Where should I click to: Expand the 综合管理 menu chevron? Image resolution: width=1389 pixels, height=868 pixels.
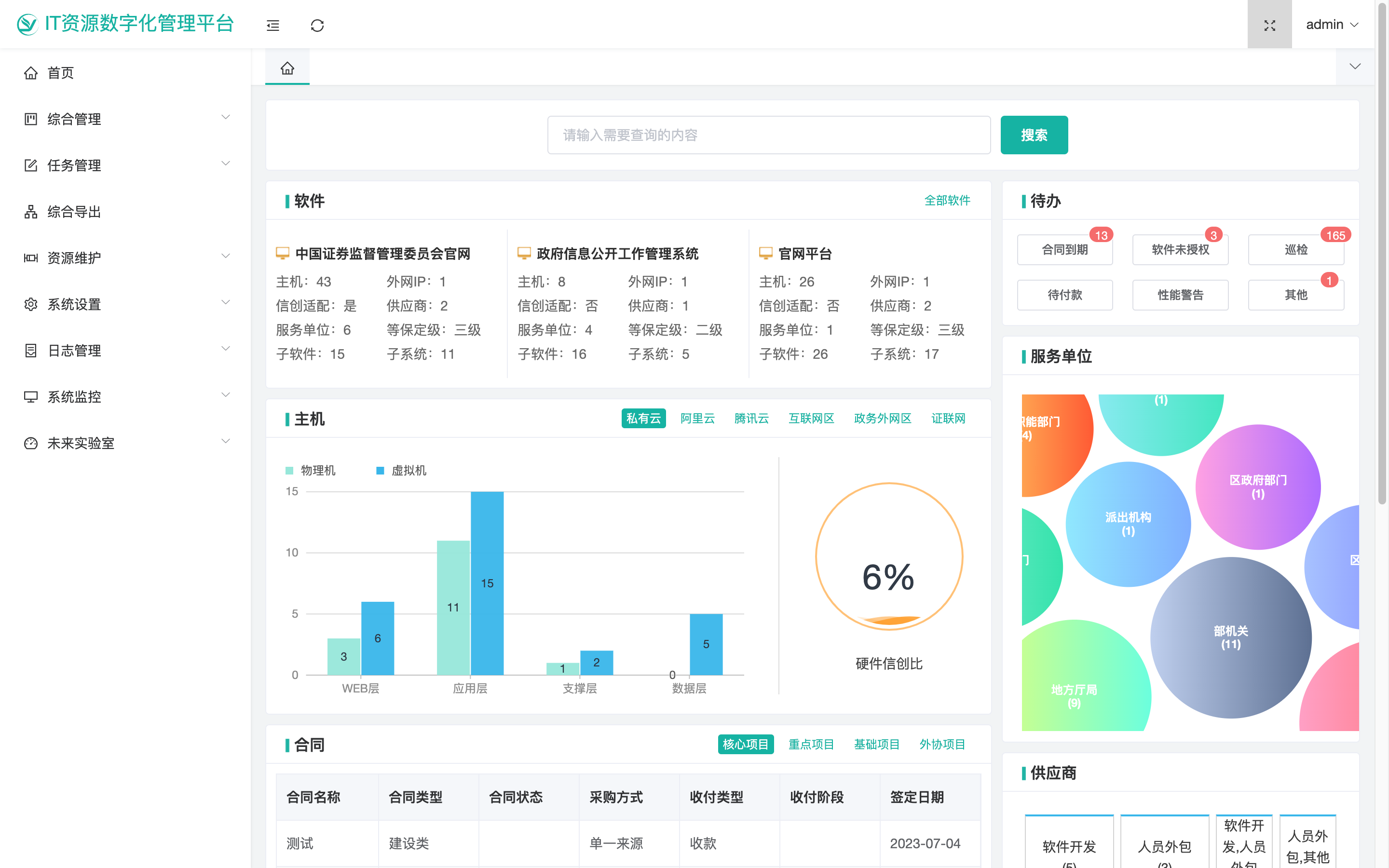tap(226, 117)
